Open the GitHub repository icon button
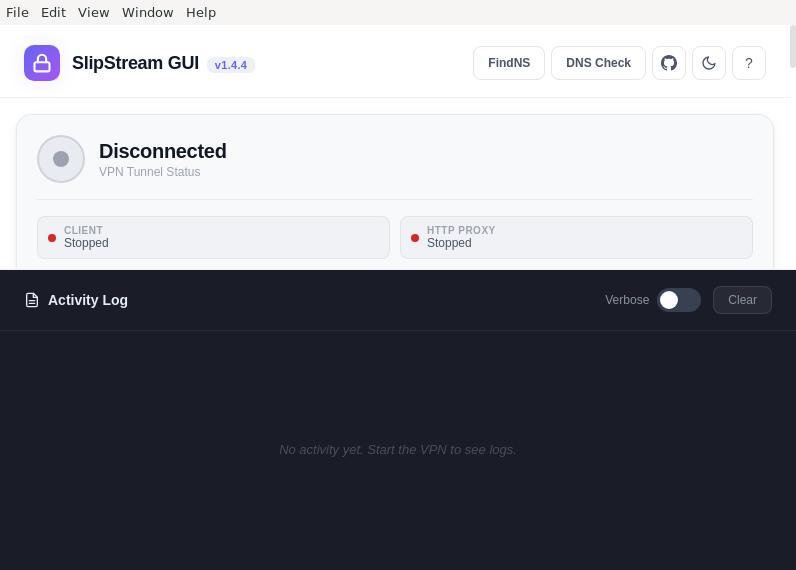 coord(669,63)
